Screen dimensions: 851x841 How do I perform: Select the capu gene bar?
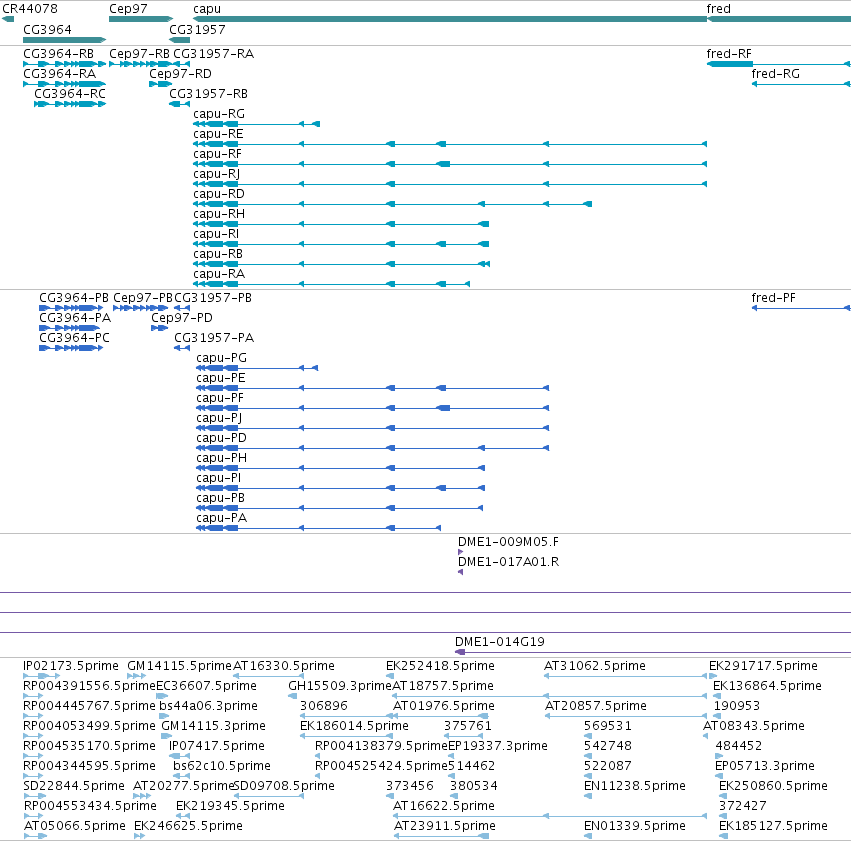(450, 19)
